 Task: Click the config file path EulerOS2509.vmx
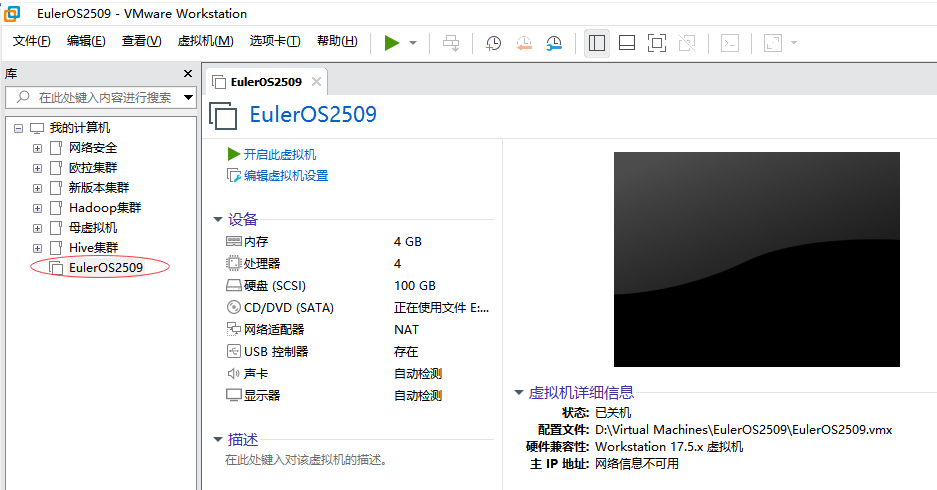(743, 430)
